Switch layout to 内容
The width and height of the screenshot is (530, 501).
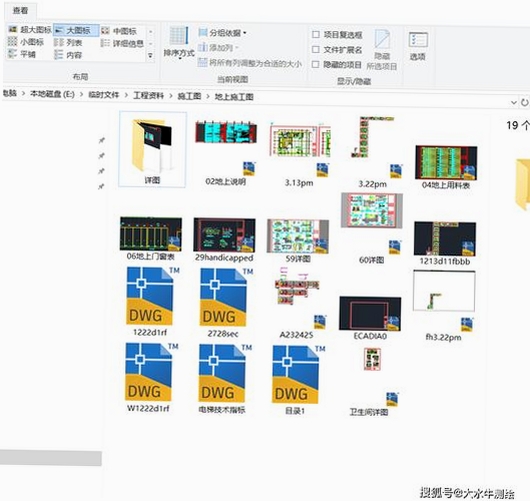pyautogui.click(x=68, y=55)
